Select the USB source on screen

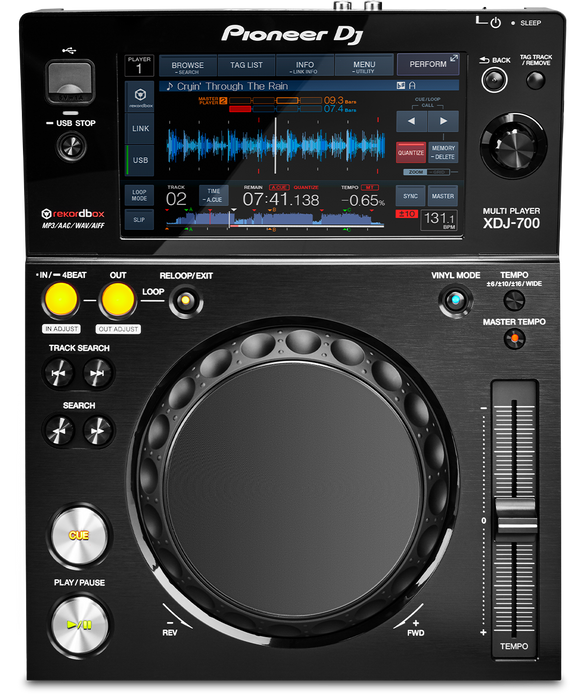(x=140, y=160)
